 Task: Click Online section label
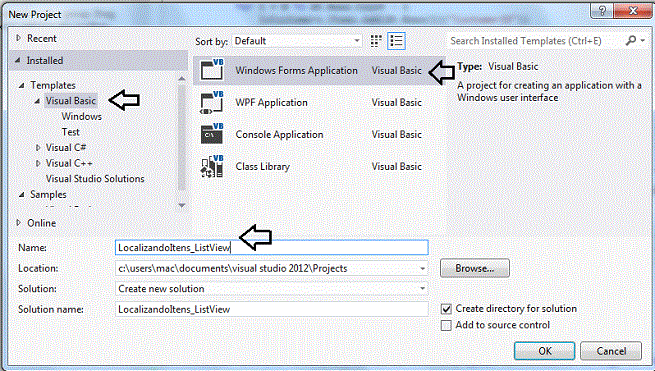(41, 223)
